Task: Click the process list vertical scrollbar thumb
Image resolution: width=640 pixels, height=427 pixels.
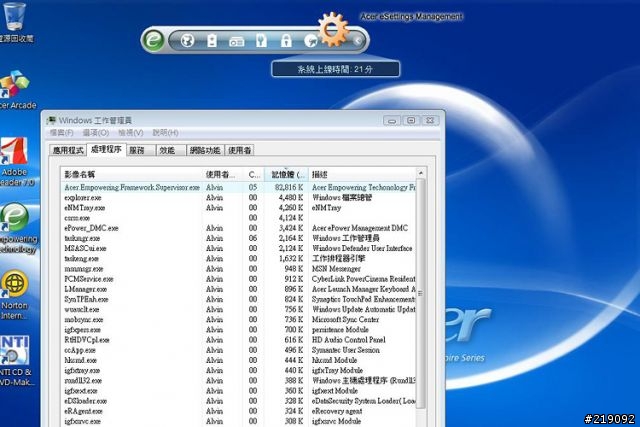Action: coord(421,293)
